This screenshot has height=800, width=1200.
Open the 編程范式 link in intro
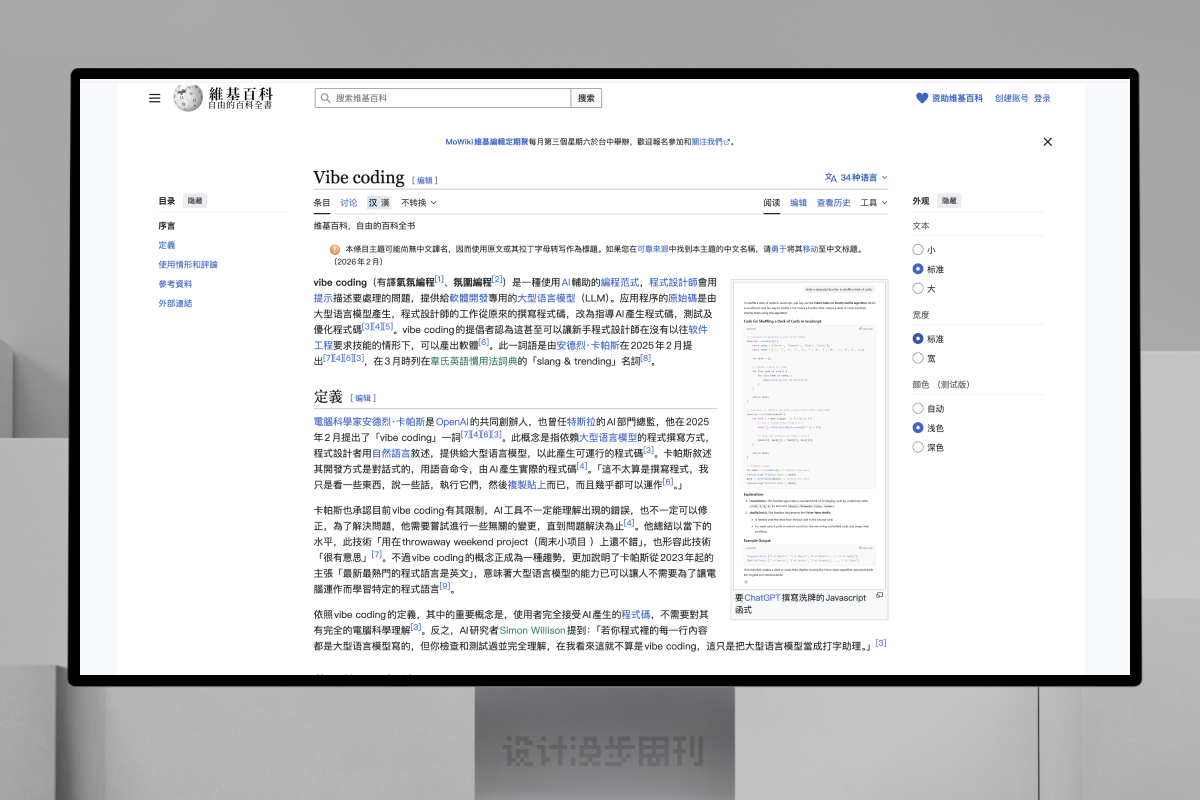[620, 283]
